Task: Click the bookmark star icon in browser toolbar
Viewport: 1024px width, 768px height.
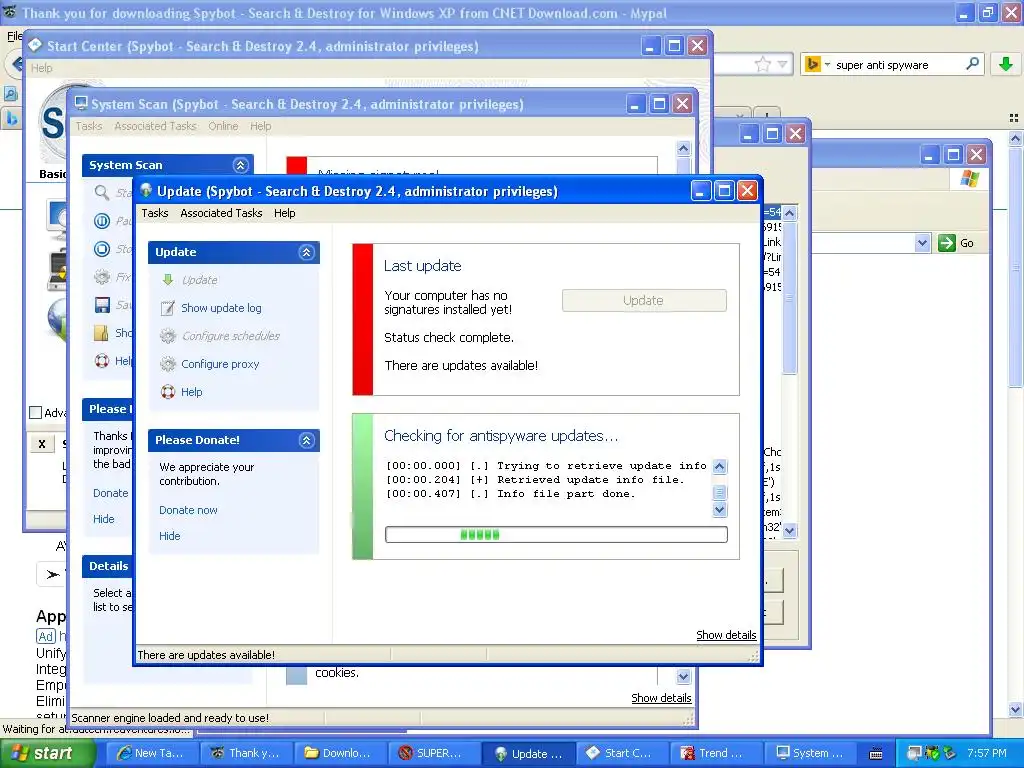Action: [762, 64]
